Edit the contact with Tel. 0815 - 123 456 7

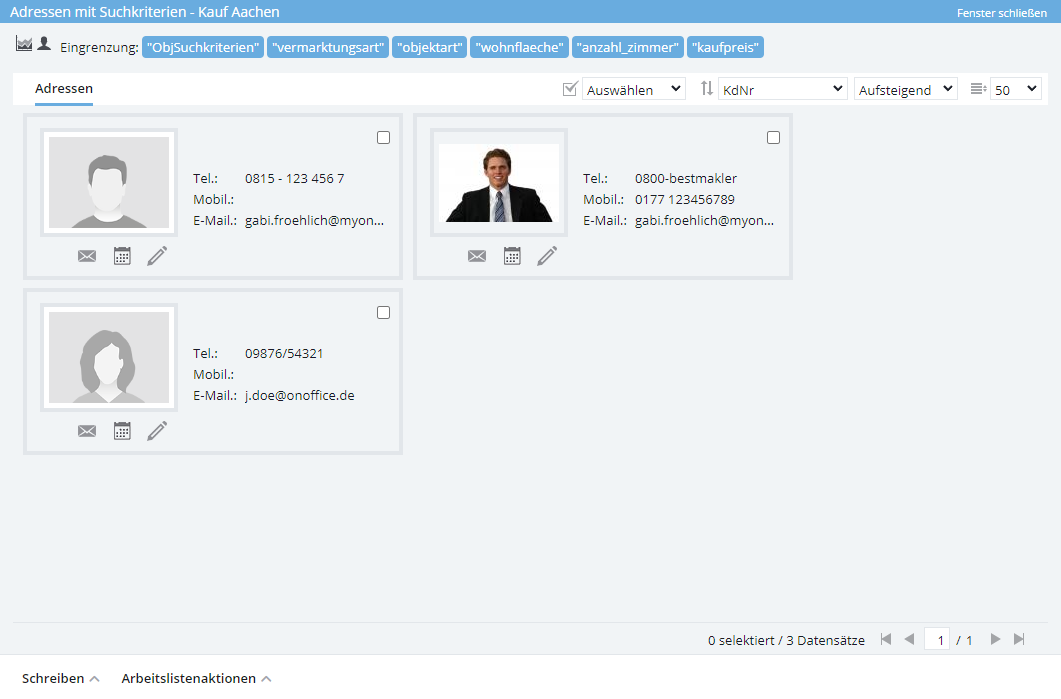click(x=157, y=256)
